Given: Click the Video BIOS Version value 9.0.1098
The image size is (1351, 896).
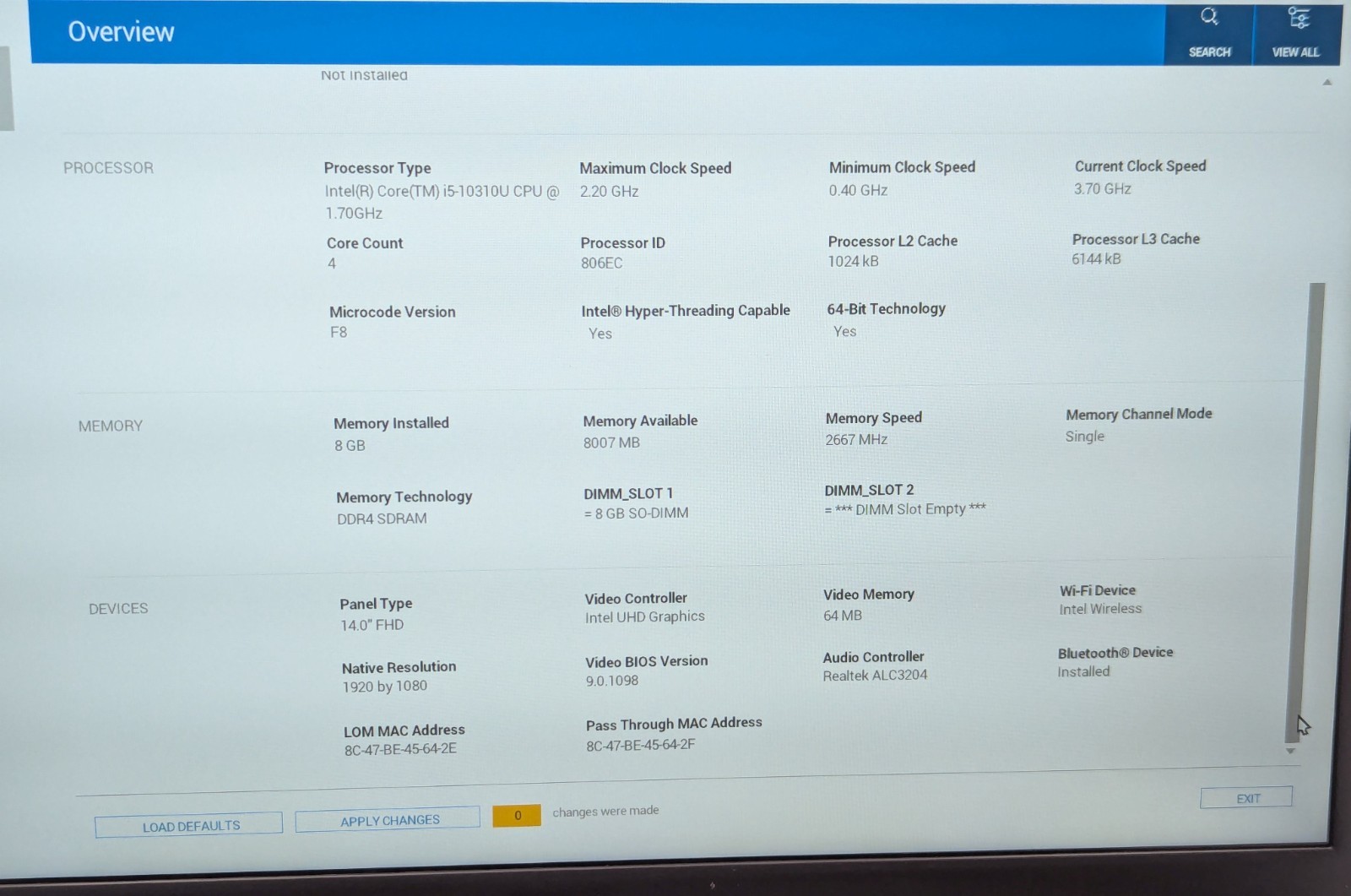Looking at the screenshot, I should click(x=612, y=681).
